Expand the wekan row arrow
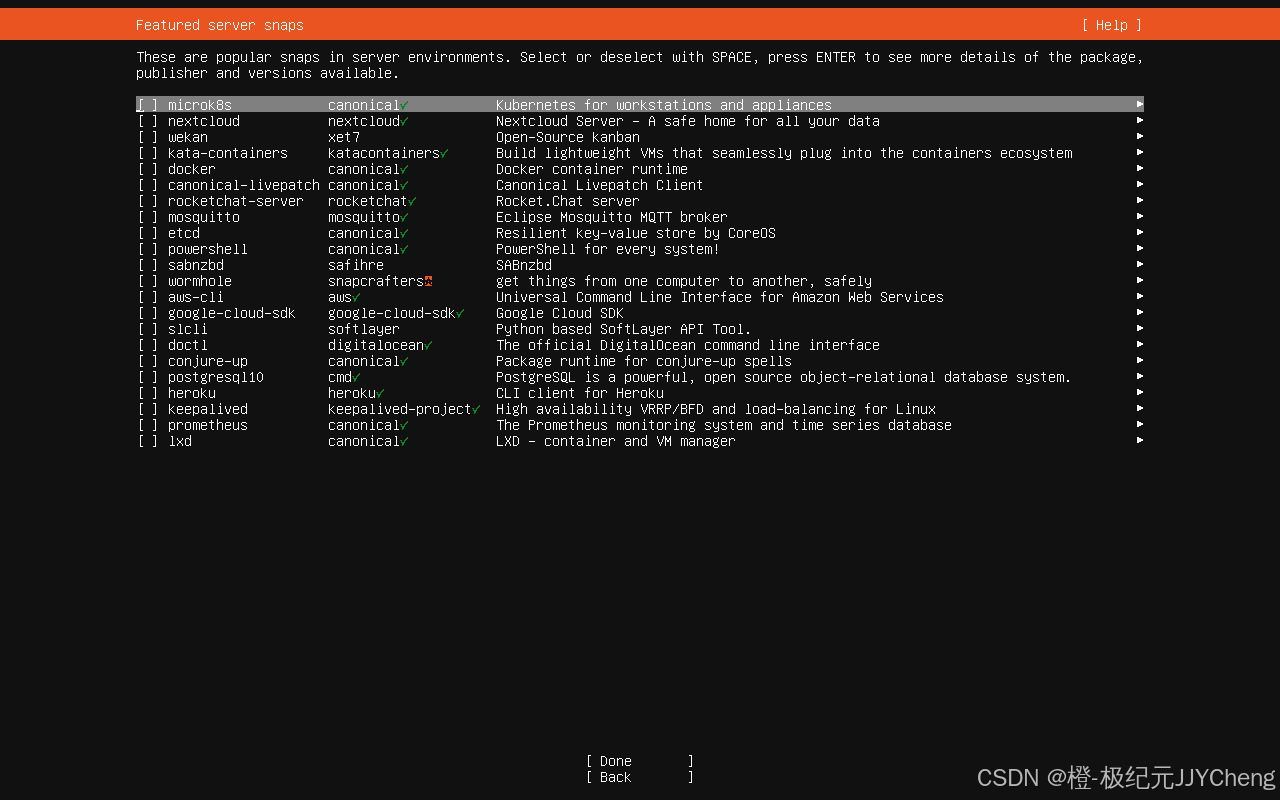This screenshot has height=800, width=1280. (x=1140, y=136)
